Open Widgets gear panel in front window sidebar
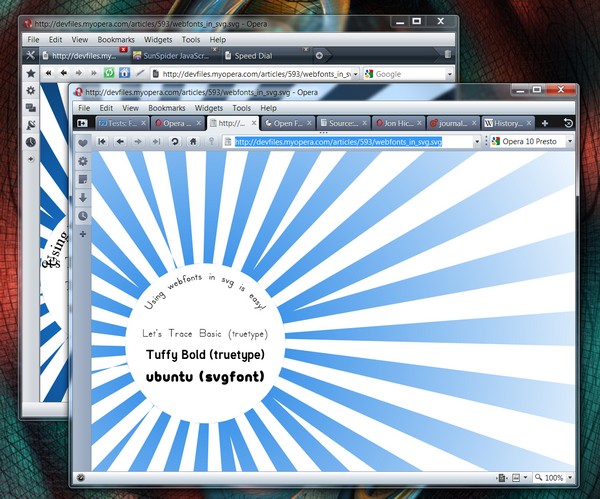Screen dimensions: 600x499 [x=83, y=161]
